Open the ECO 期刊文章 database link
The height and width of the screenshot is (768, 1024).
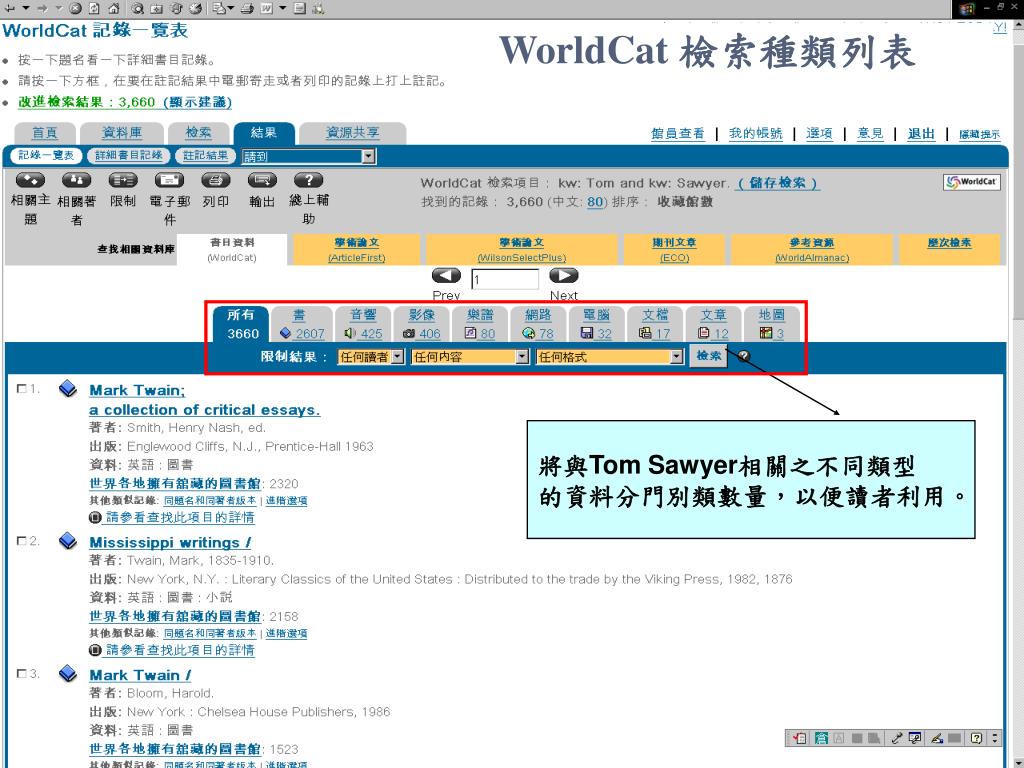click(674, 249)
